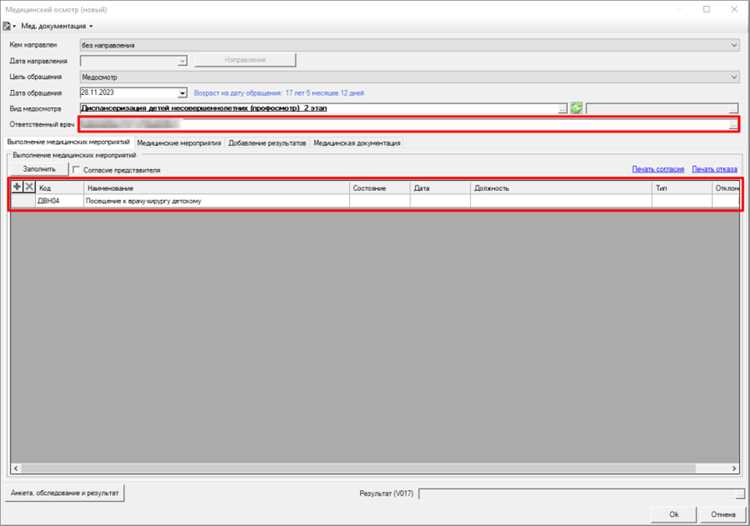Toggle the Согласие представителя checkbox

78,170
